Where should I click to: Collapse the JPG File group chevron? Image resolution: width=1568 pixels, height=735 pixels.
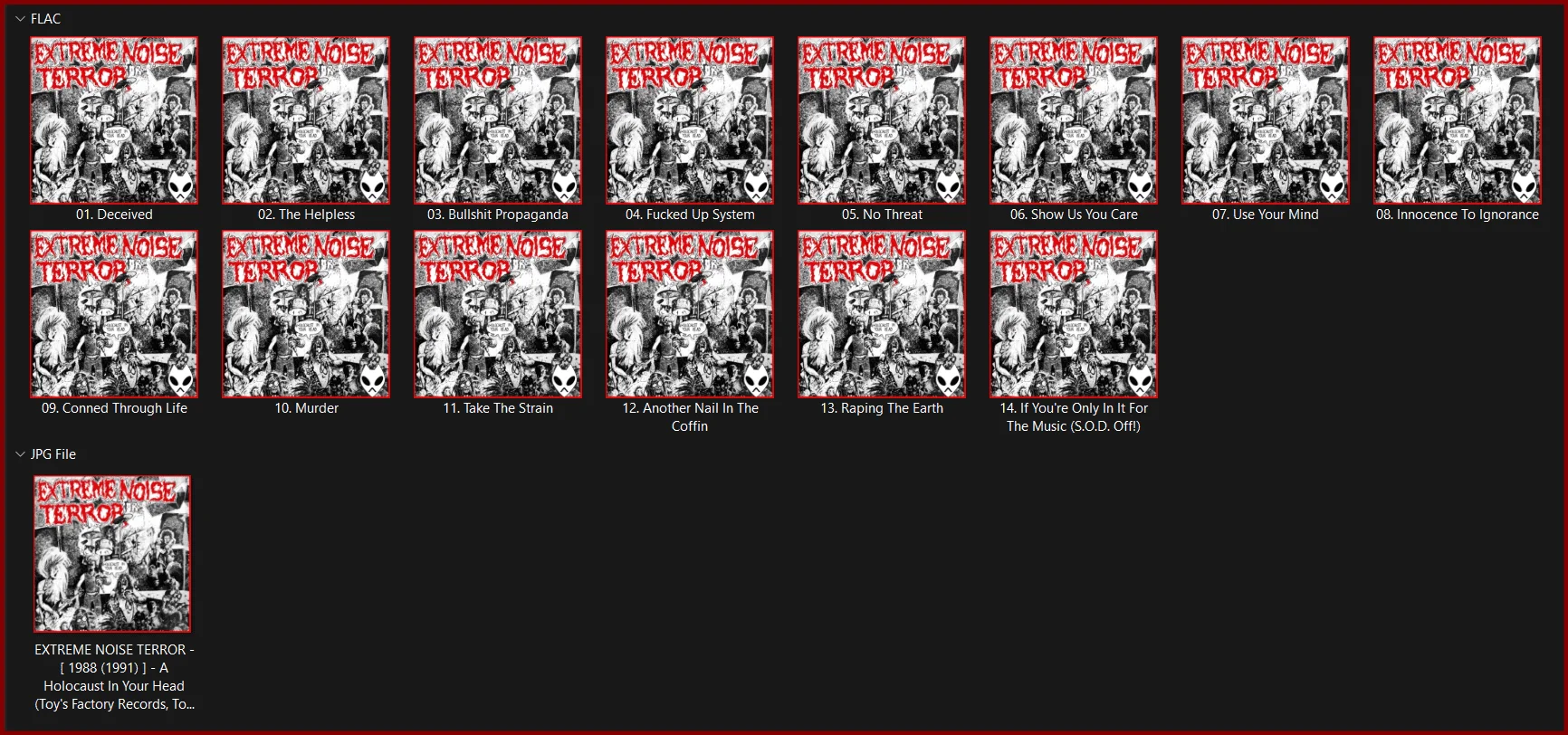[x=20, y=454]
